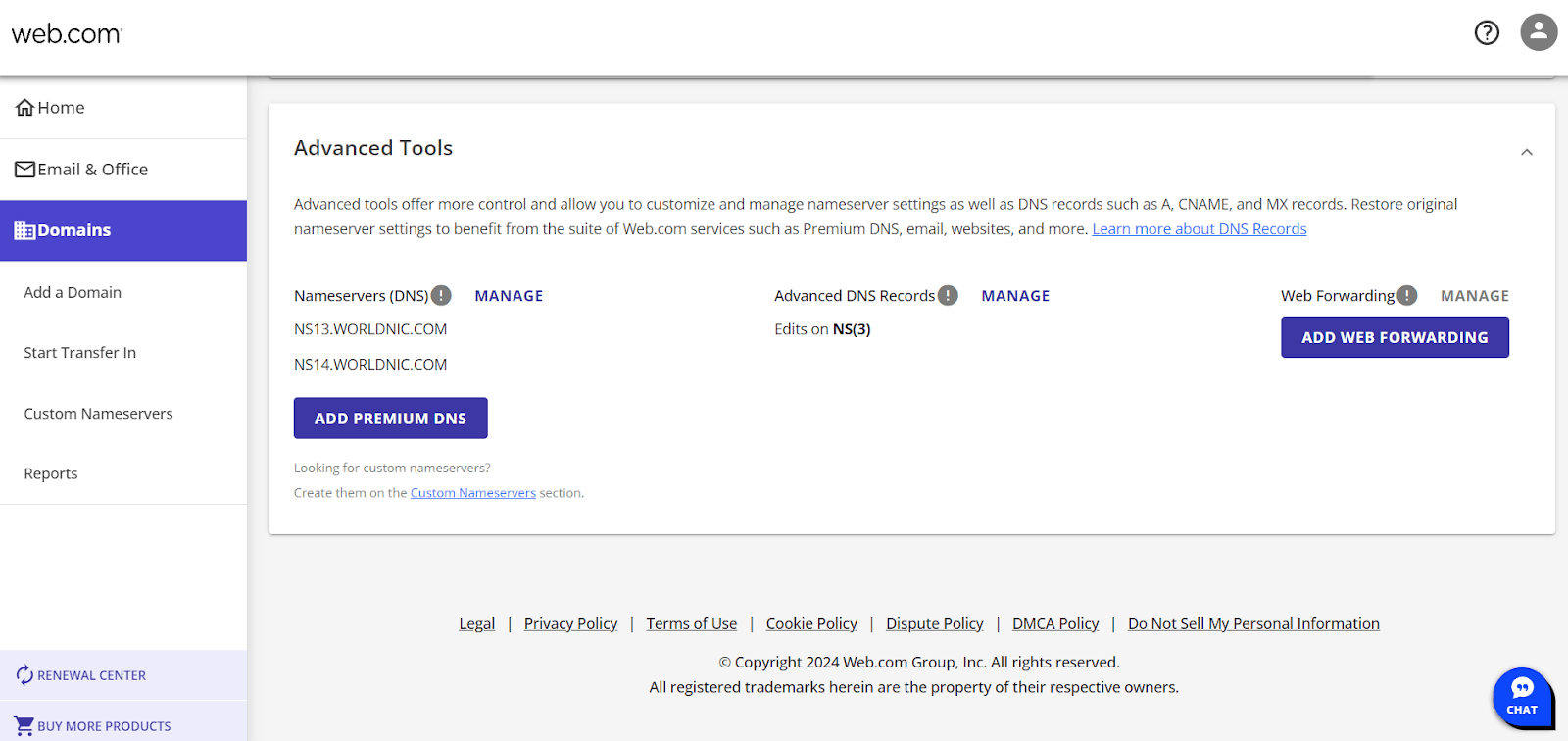The image size is (1568, 741).
Task: Click the Home house icon in sidebar
Action: click(x=25, y=108)
